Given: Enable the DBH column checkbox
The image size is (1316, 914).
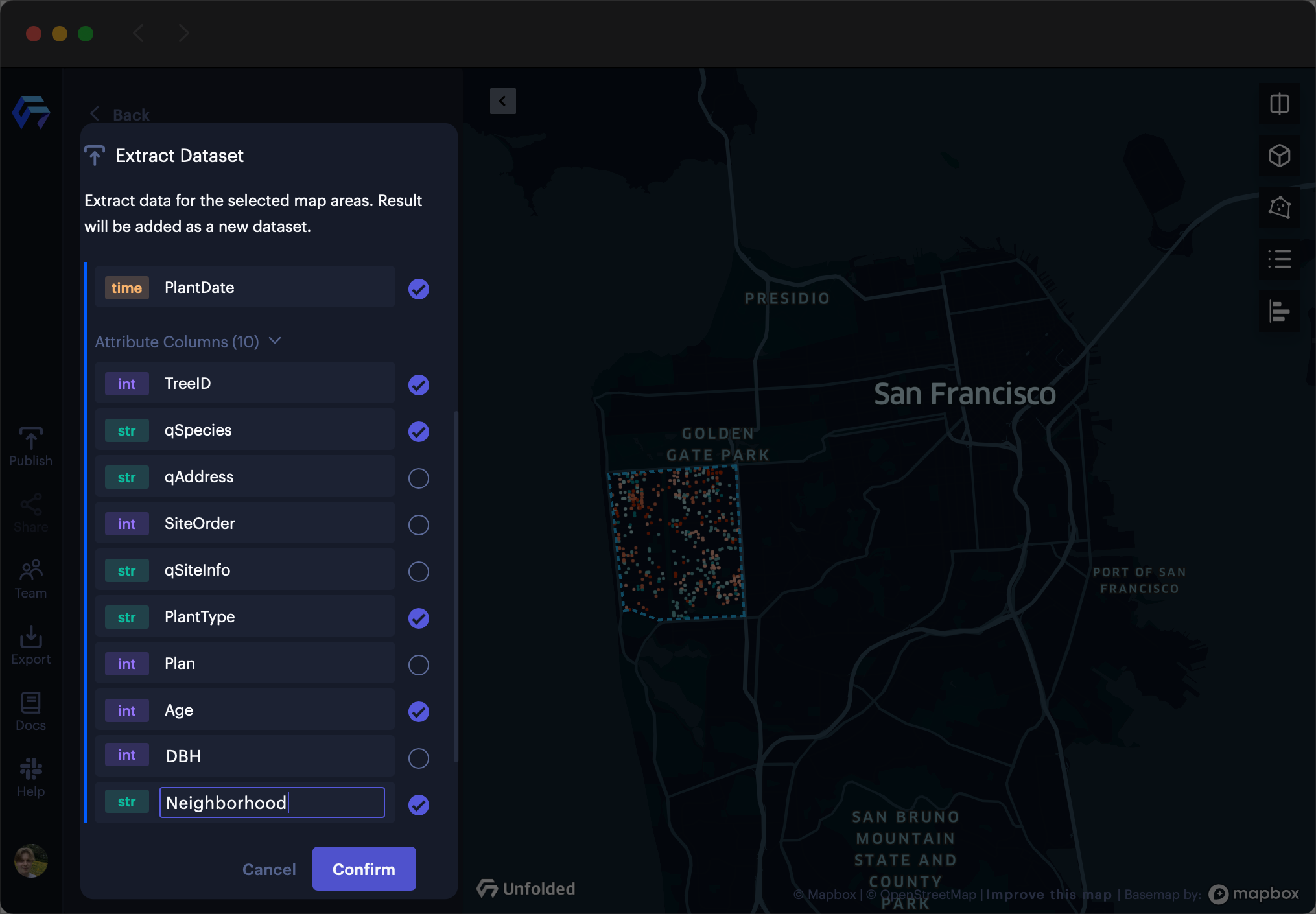Looking at the screenshot, I should (418, 758).
